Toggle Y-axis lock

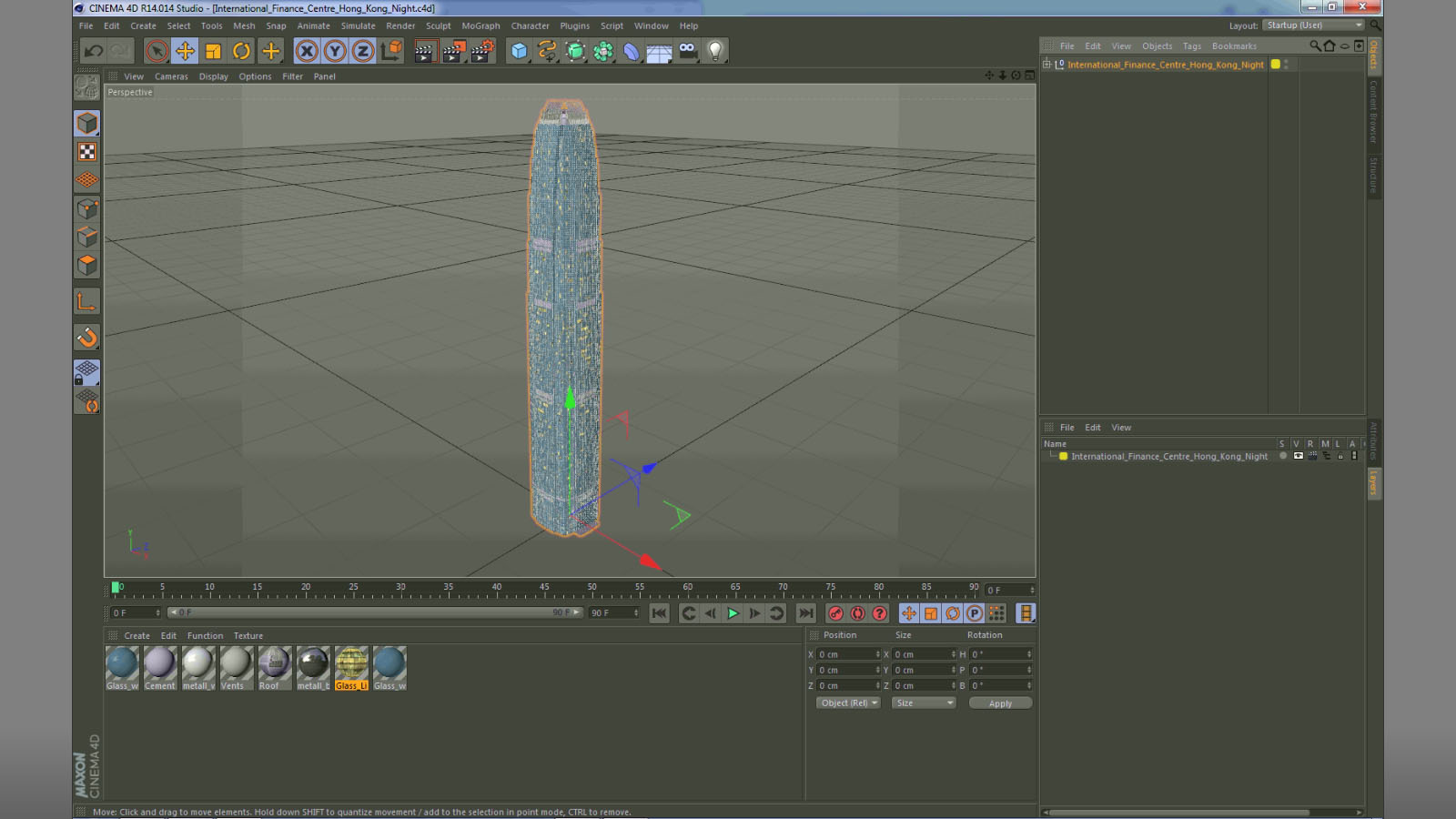335,51
